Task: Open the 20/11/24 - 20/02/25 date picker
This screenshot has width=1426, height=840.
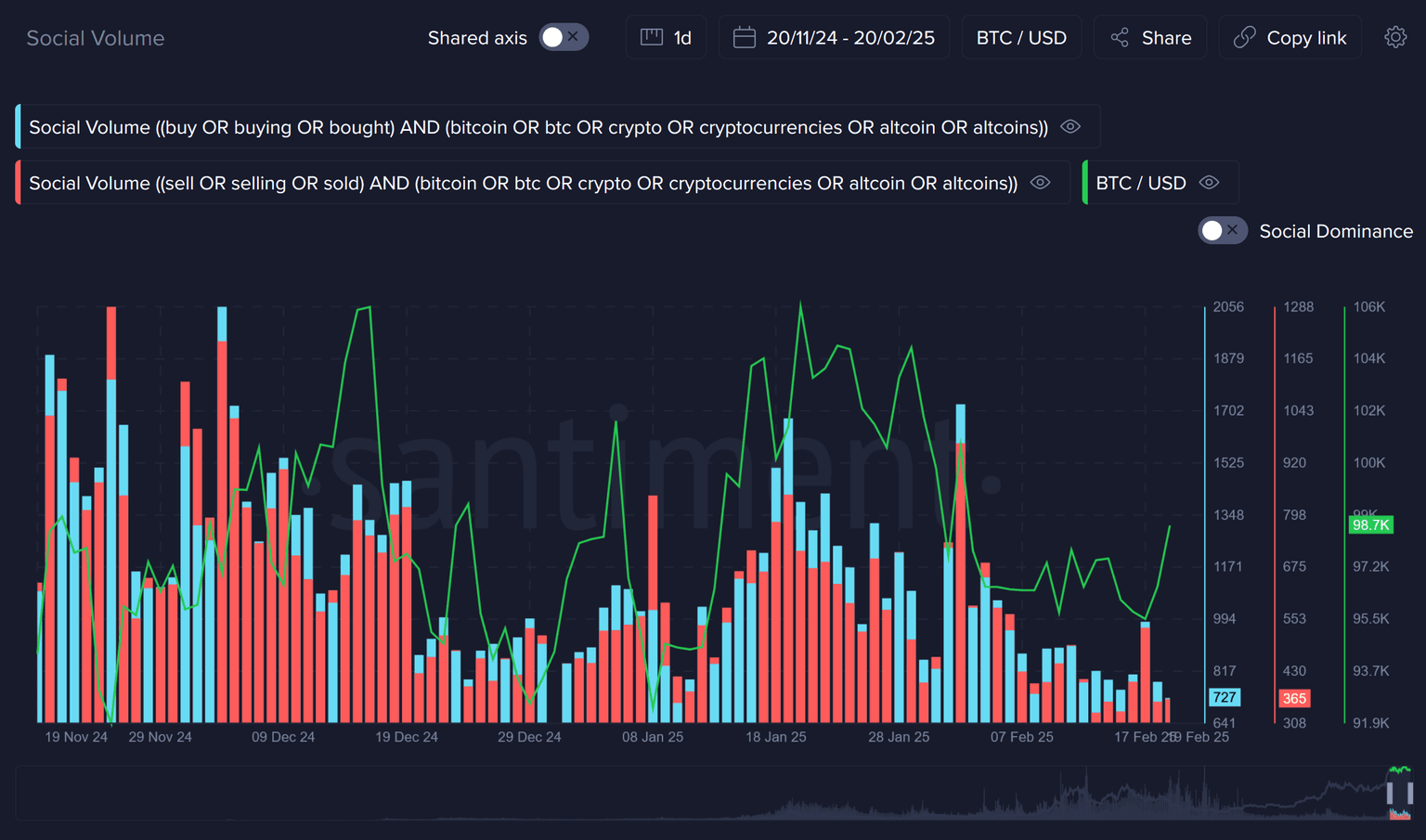Action: [x=850, y=38]
